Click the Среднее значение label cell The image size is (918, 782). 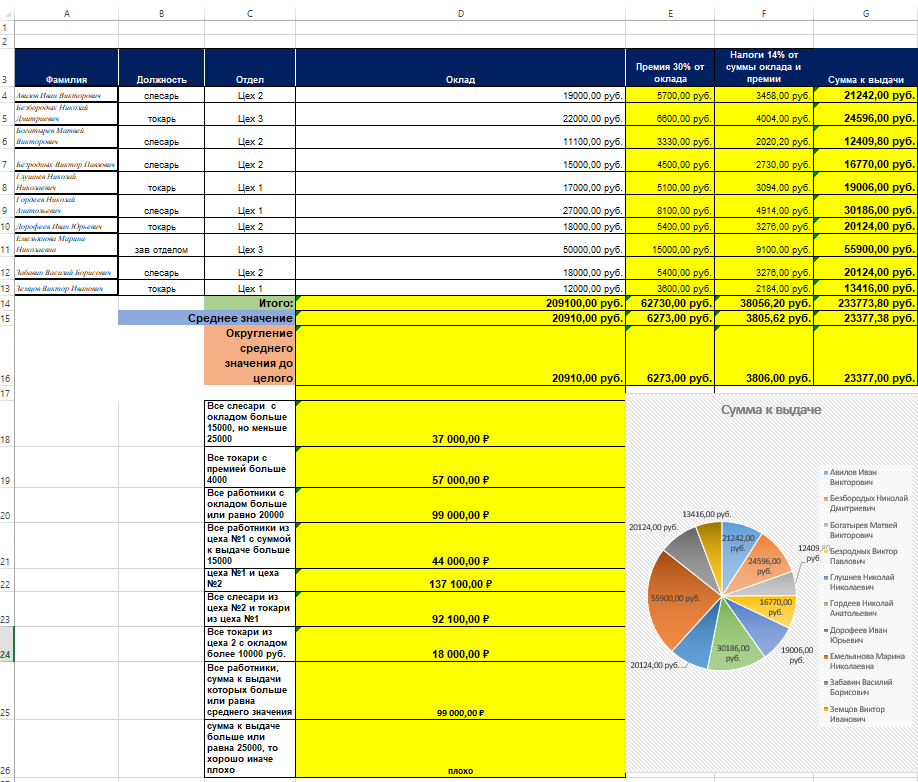pyautogui.click(x=207, y=318)
